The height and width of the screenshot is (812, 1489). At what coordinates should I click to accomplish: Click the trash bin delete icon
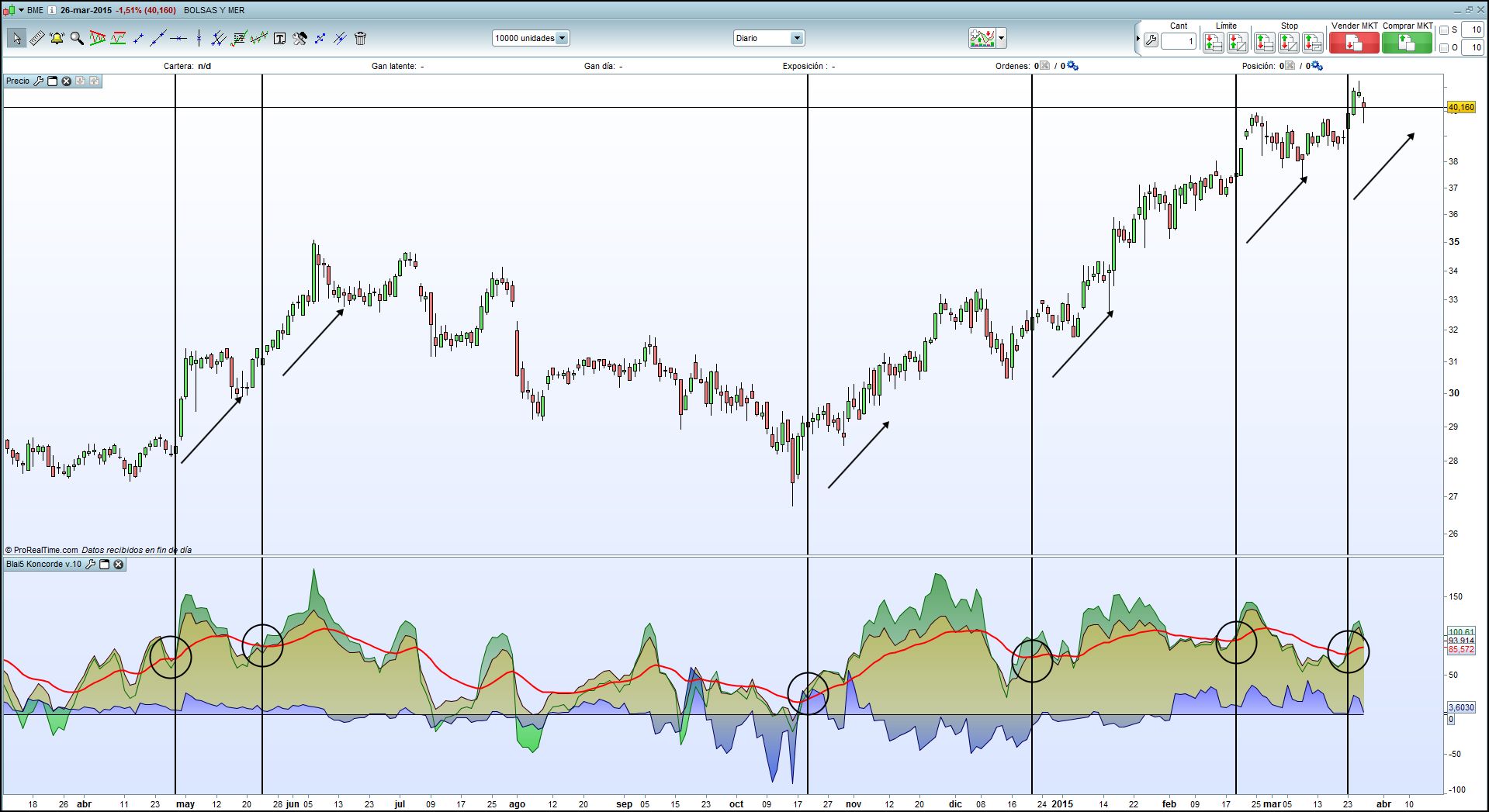coord(360,38)
